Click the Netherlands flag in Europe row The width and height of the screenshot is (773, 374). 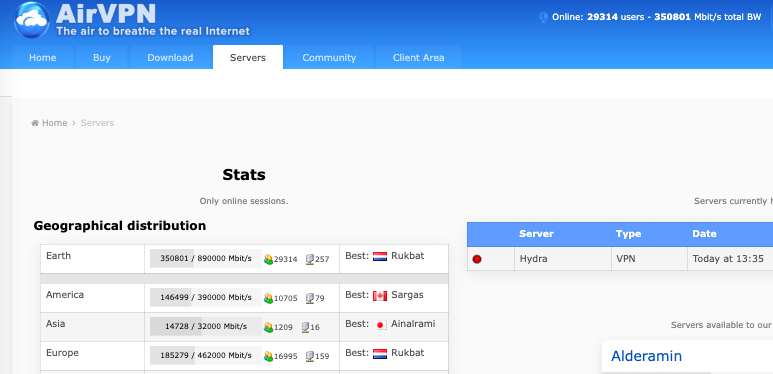click(x=380, y=353)
